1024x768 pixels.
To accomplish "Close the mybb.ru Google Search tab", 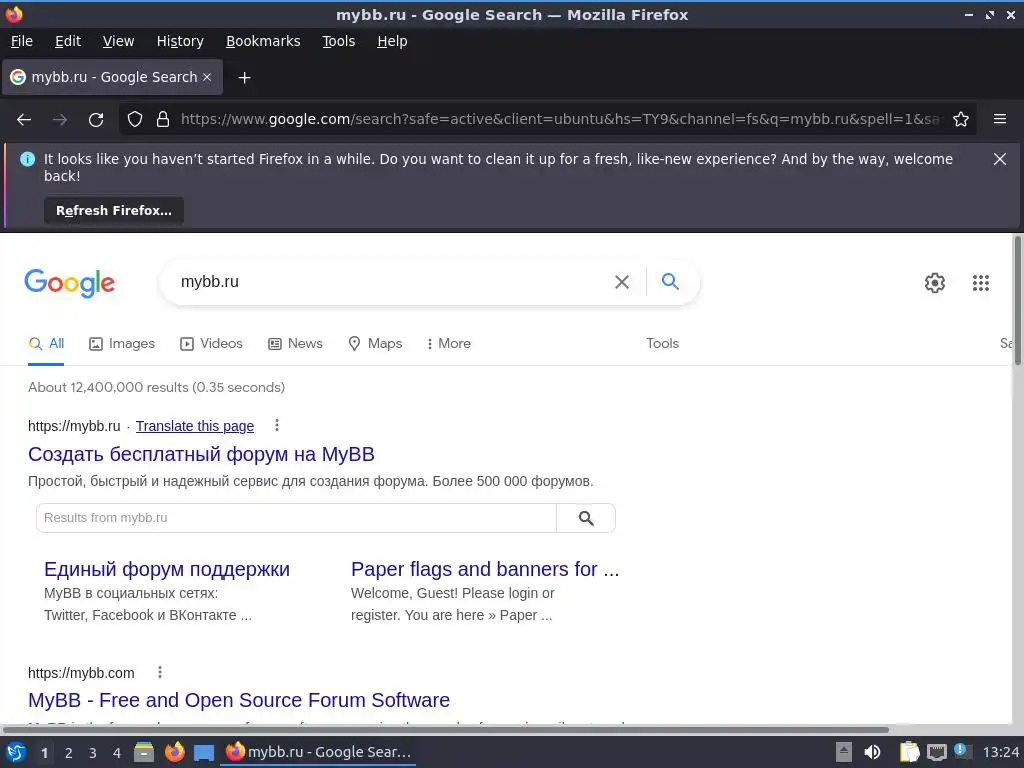I will tap(207, 77).
